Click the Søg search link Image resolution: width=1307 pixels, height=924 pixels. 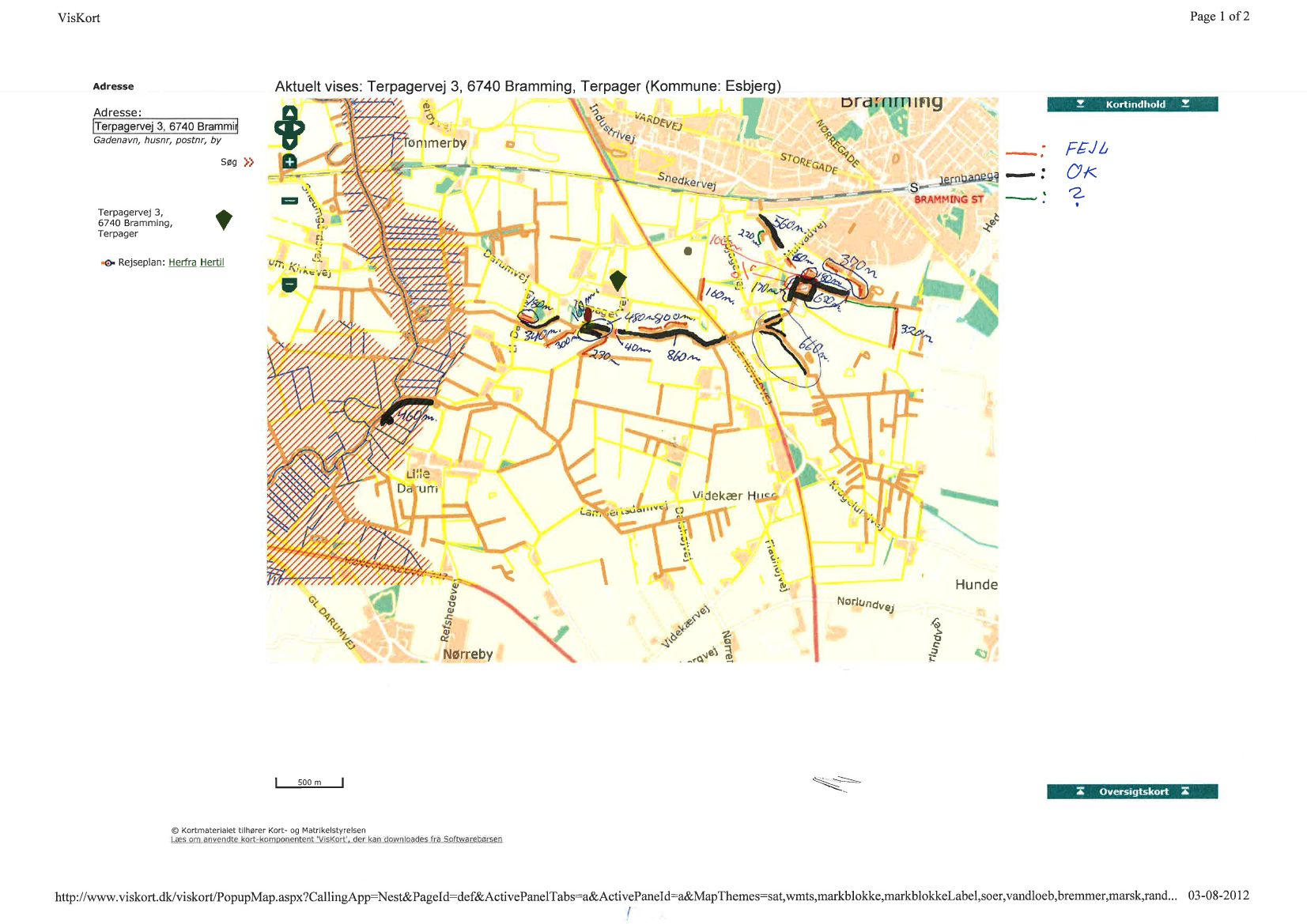pyautogui.click(x=229, y=162)
